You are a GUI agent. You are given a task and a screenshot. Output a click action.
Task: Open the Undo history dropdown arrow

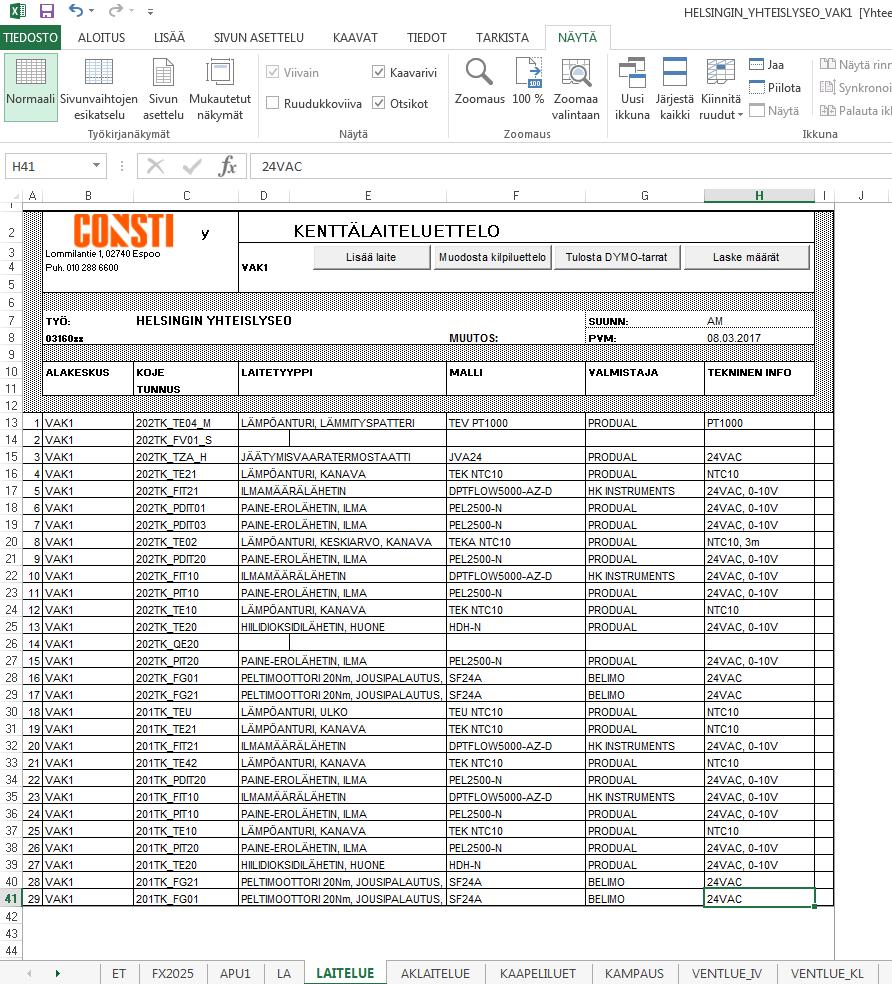(92, 11)
